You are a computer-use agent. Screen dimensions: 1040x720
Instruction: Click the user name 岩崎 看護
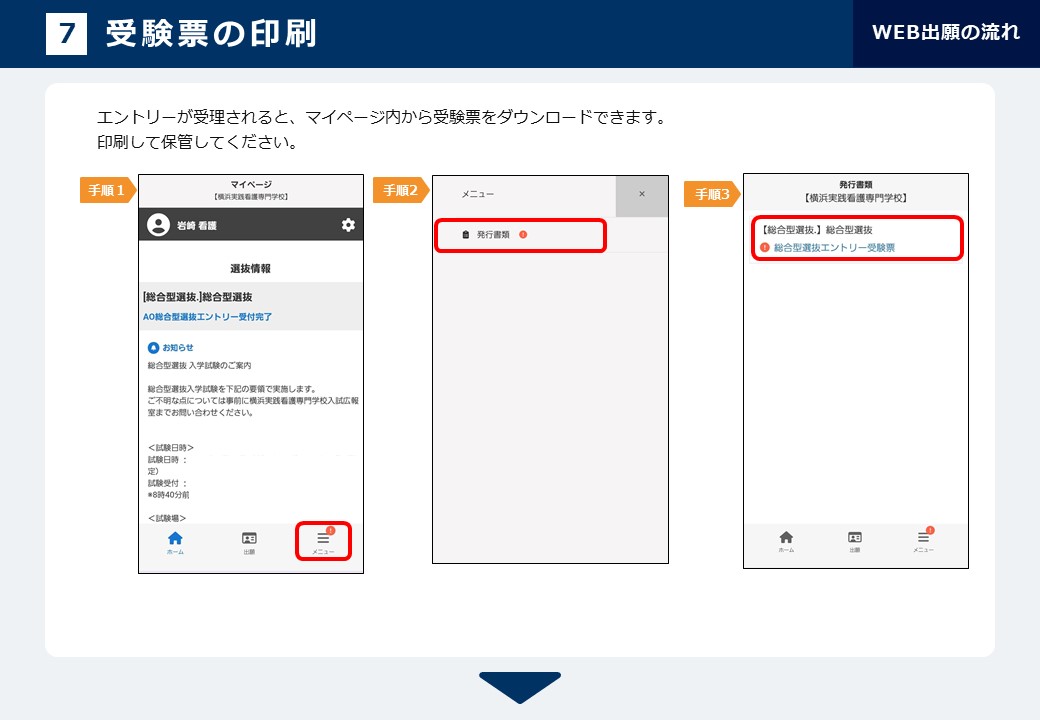(196, 225)
